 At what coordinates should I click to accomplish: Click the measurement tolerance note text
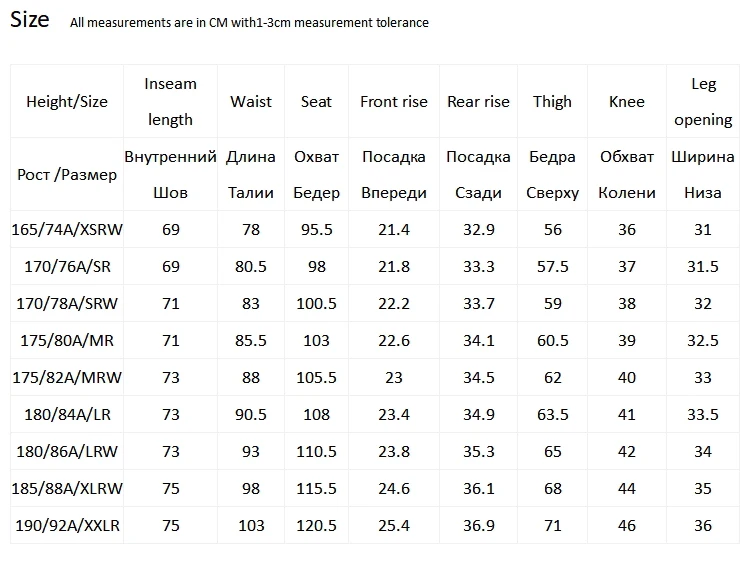(x=249, y=22)
